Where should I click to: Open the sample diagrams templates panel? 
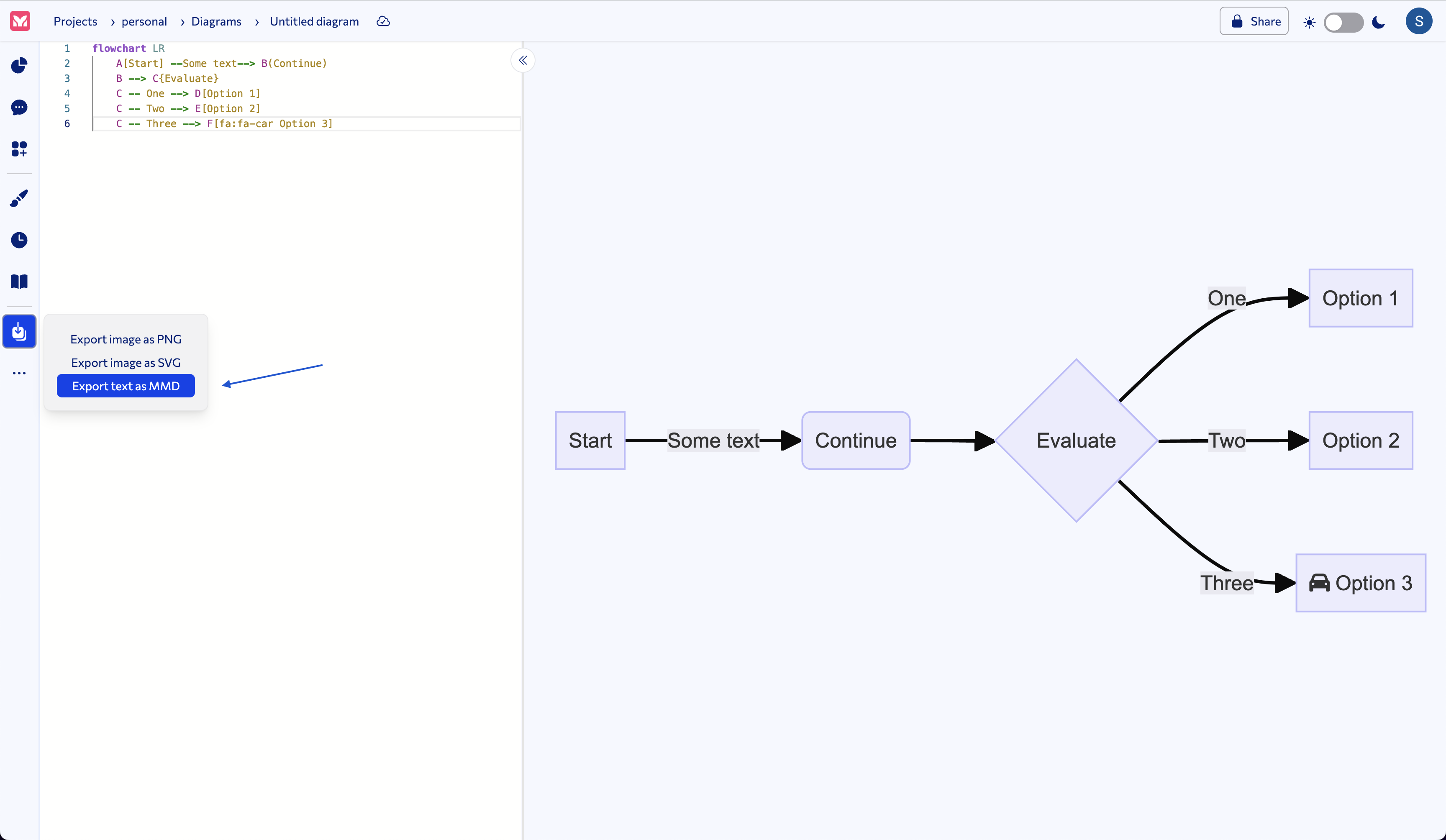(19, 149)
